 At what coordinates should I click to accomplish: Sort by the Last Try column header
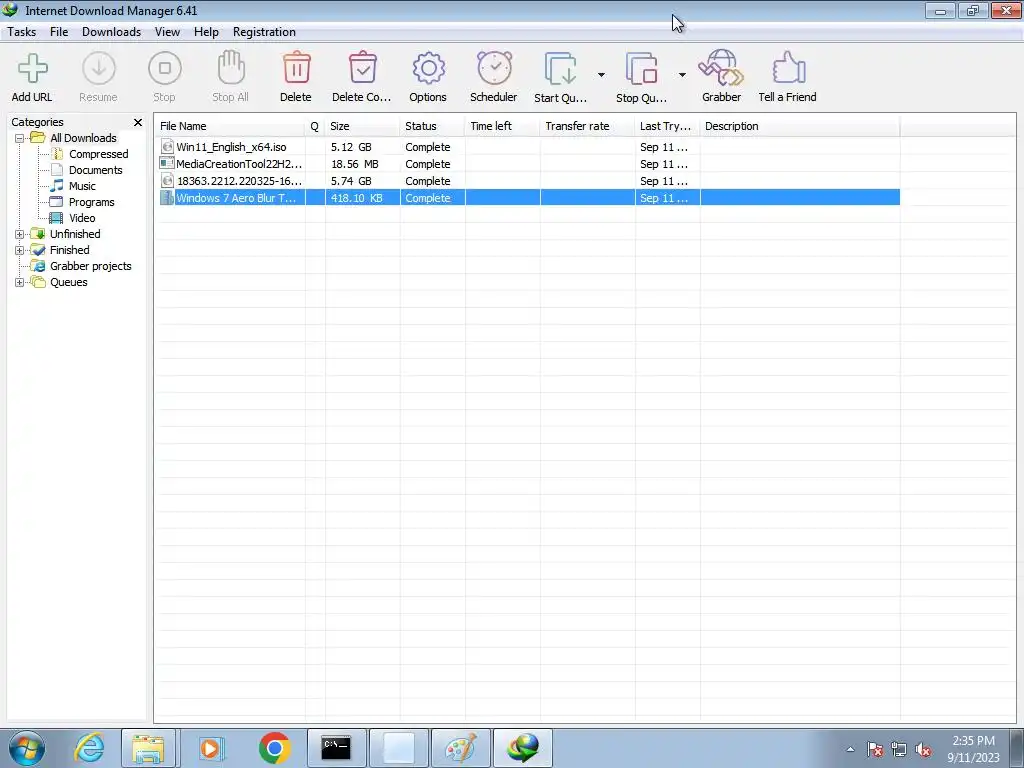667,126
